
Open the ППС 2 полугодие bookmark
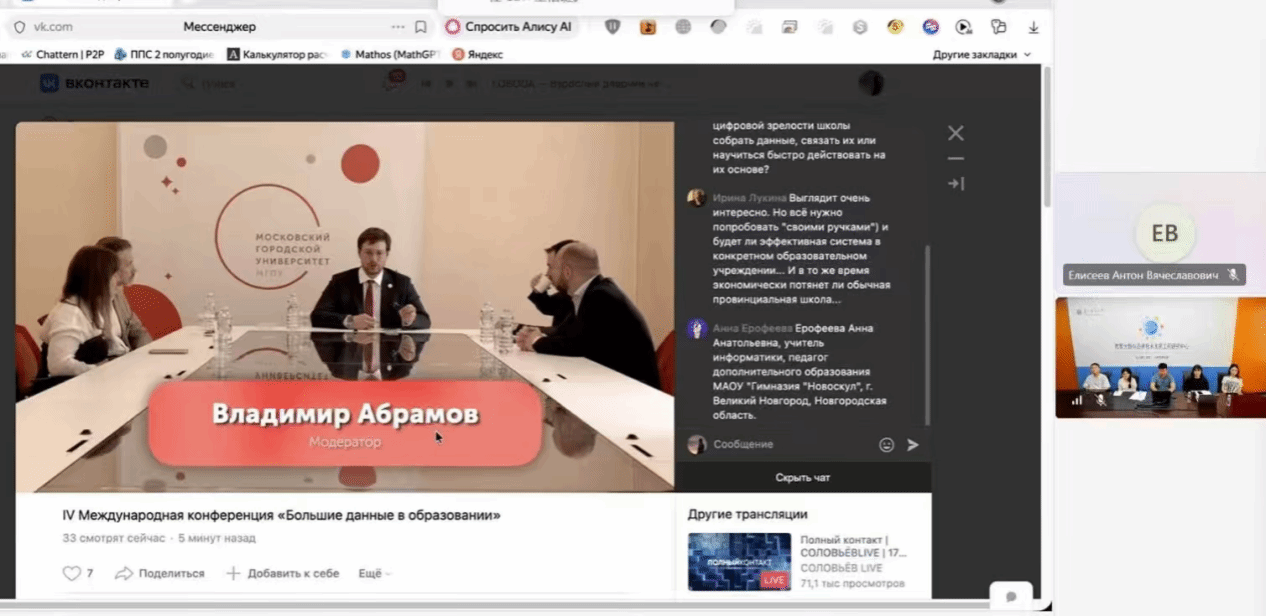point(164,55)
